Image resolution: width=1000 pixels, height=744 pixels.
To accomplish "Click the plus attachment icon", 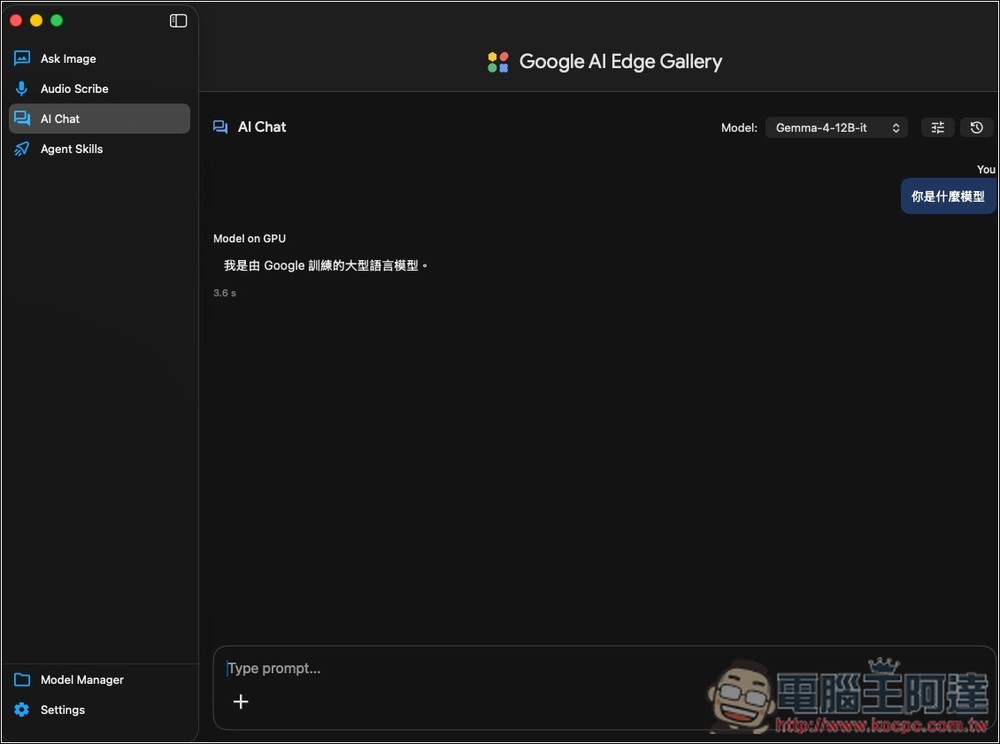I will tap(240, 702).
